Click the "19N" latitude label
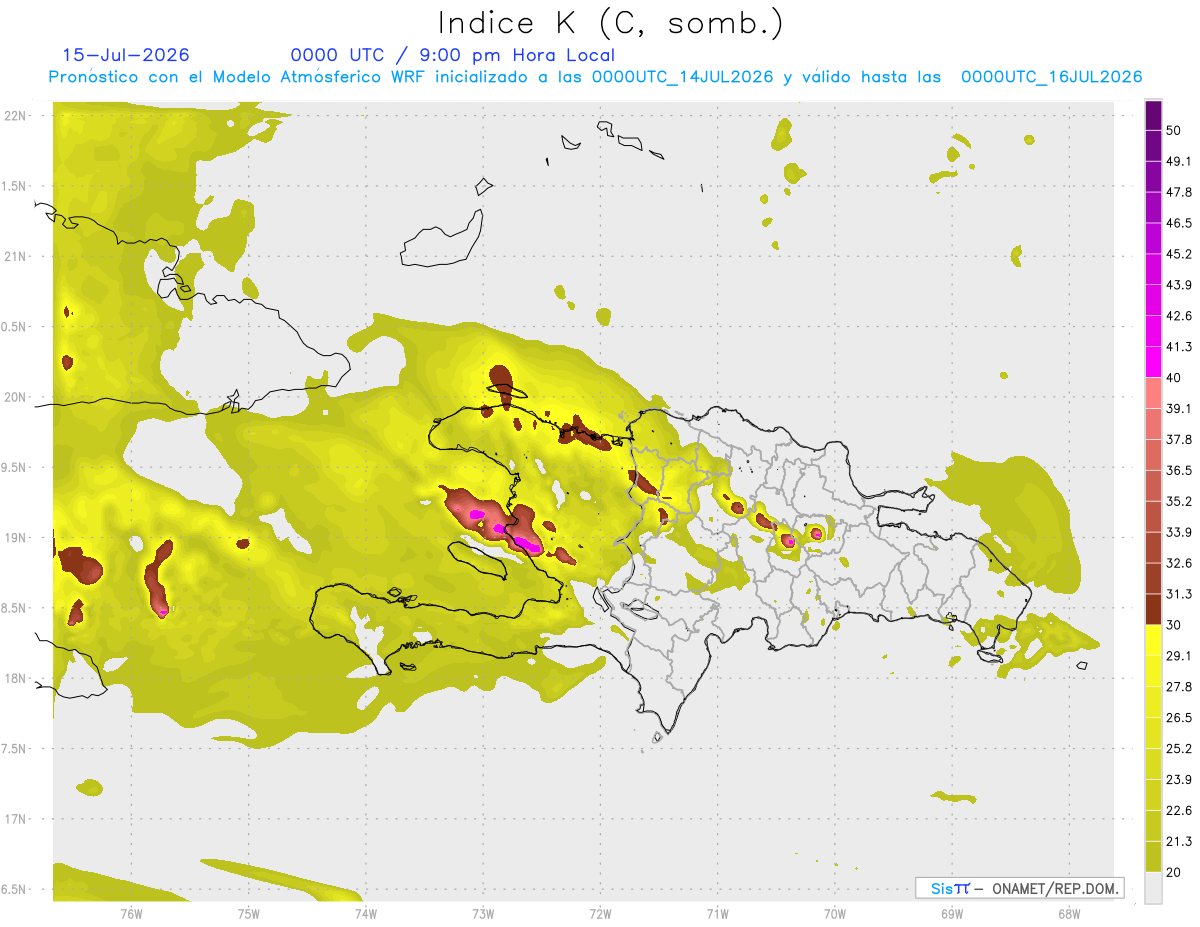 [15, 537]
